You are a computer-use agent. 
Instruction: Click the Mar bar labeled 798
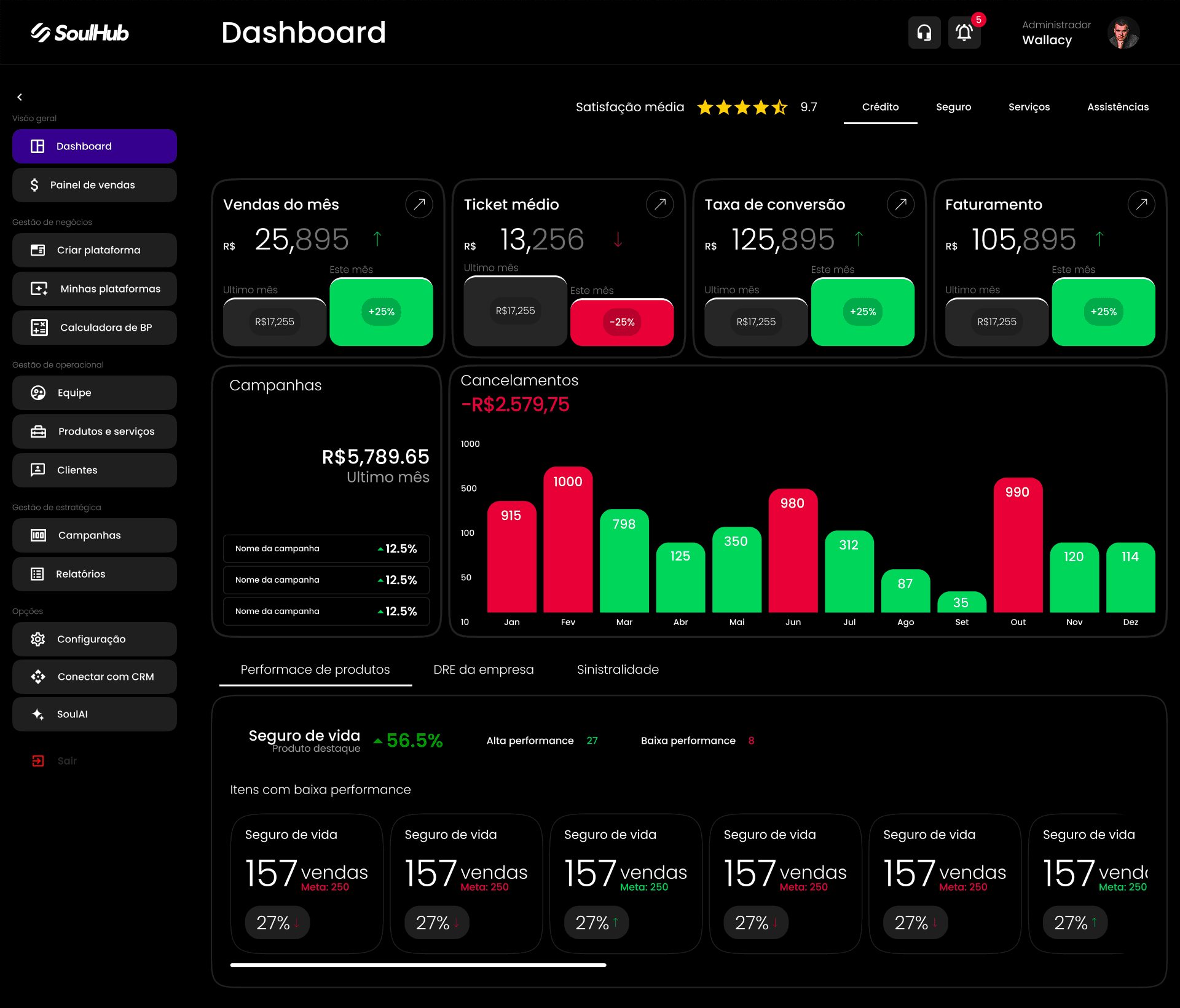click(x=624, y=561)
